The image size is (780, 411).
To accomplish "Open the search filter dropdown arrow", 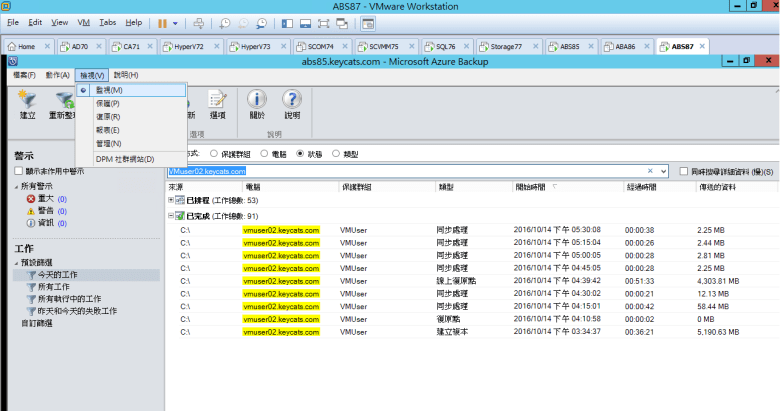I will (663, 171).
